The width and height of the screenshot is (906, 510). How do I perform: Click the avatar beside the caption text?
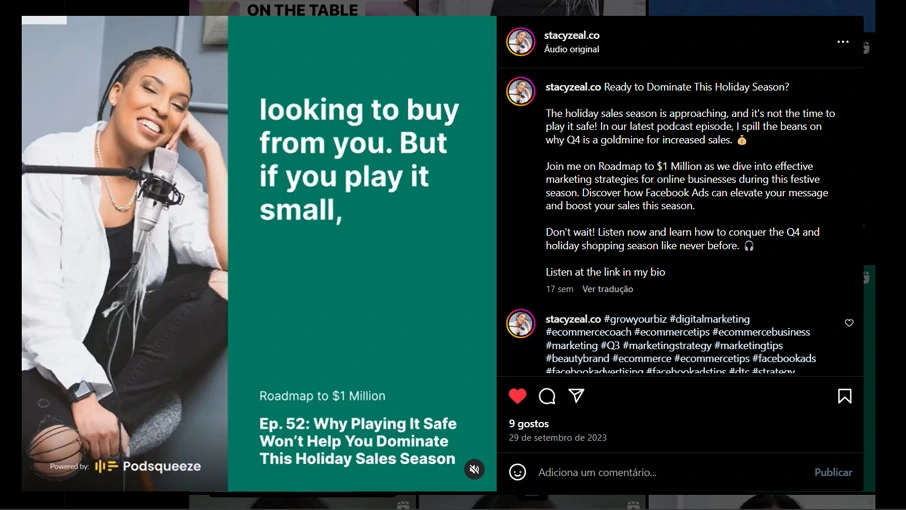(521, 91)
